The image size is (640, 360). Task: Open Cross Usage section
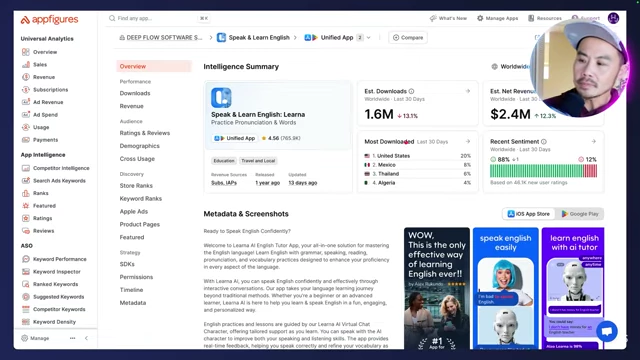pyautogui.click(x=137, y=159)
